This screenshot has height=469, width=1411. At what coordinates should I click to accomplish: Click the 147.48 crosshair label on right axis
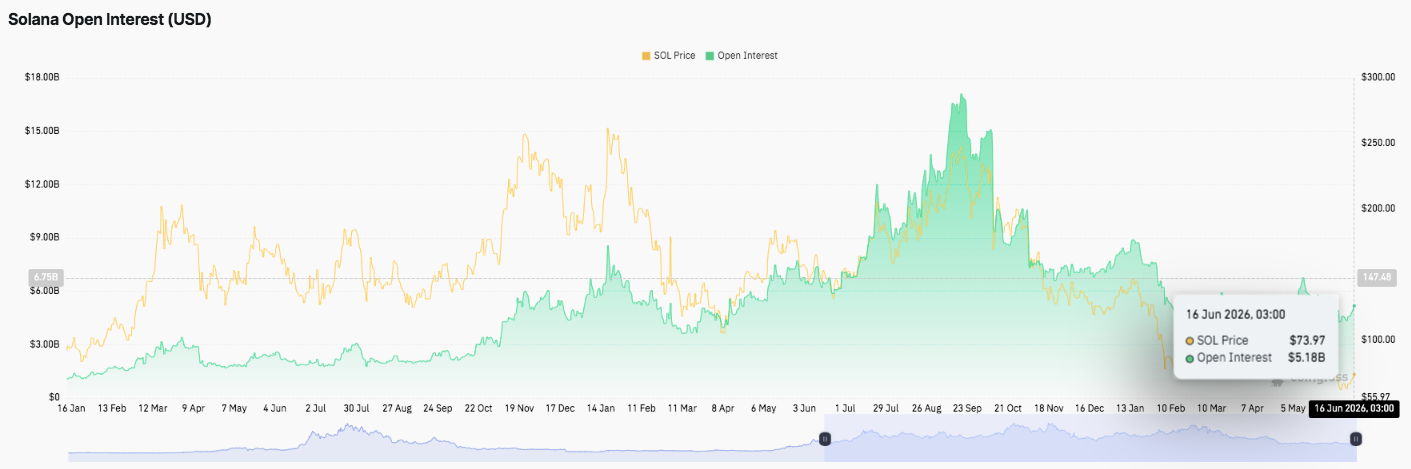(x=1377, y=277)
